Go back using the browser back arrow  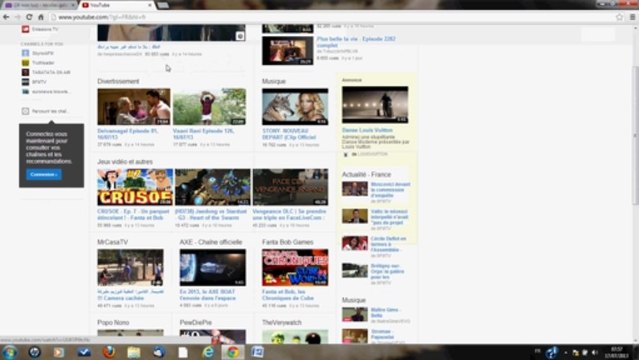[x=6, y=17]
